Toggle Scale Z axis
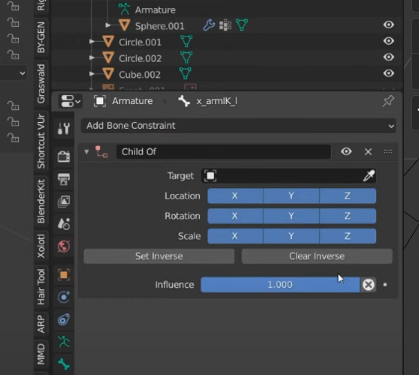This screenshot has height=375, width=419. (x=348, y=236)
